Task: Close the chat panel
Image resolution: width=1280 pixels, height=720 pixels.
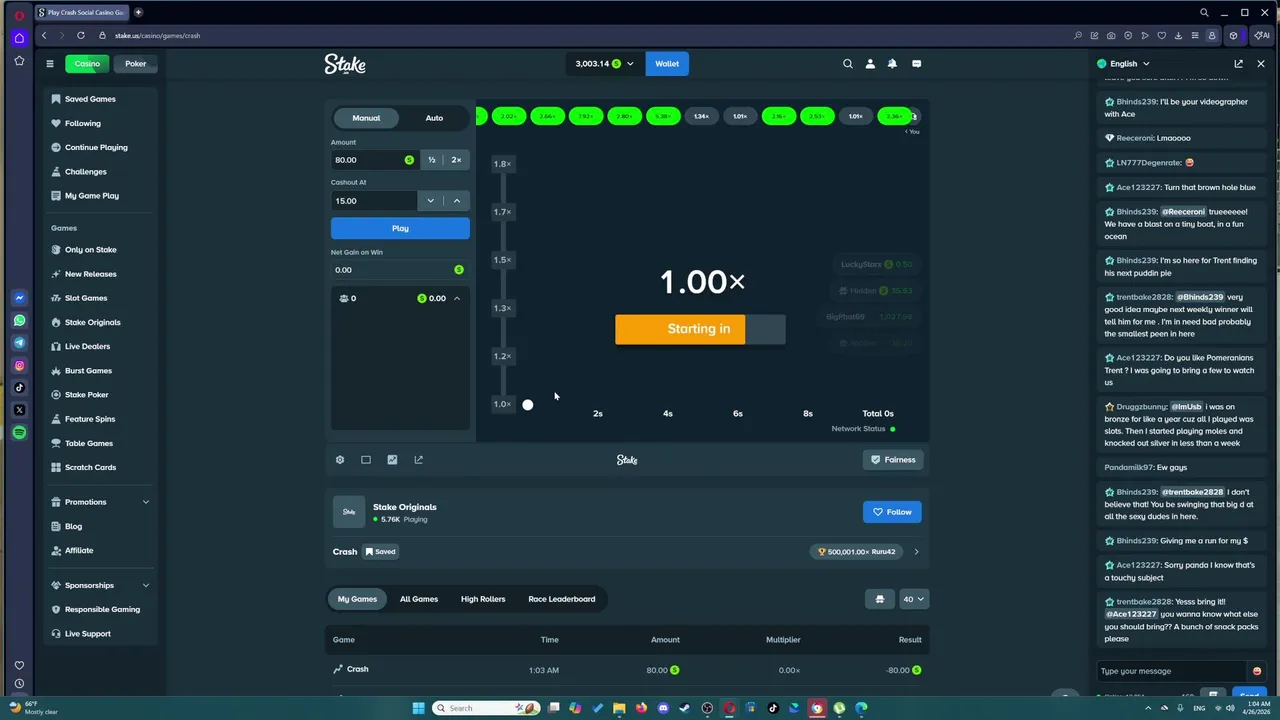Action: (1261, 64)
